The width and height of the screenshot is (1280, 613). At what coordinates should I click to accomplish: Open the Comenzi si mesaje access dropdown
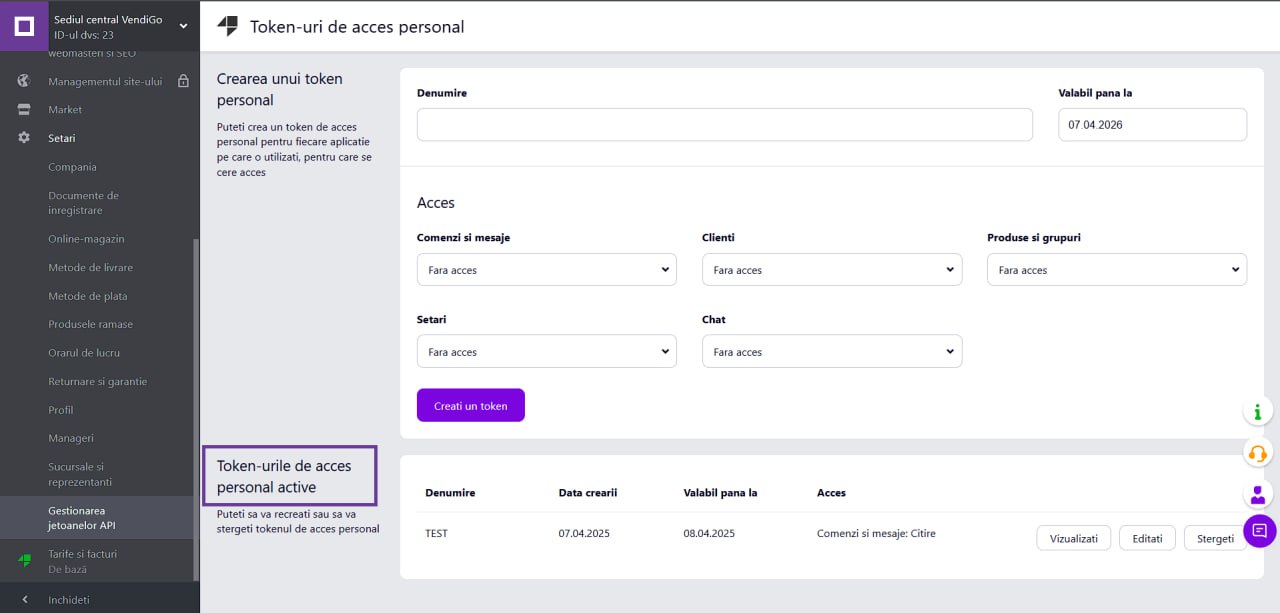[x=547, y=270]
